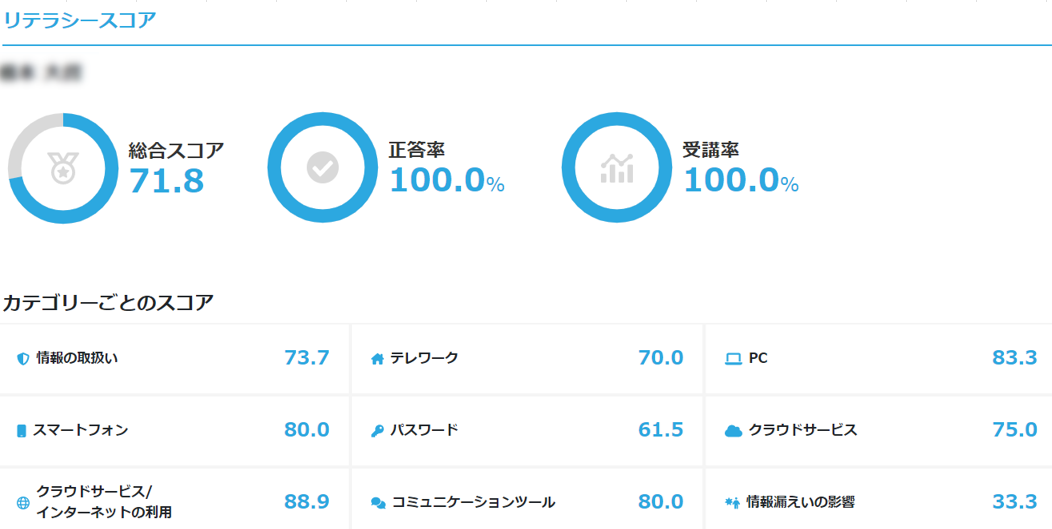Click the blurred user name text
1052x529 pixels.
click(x=42, y=74)
